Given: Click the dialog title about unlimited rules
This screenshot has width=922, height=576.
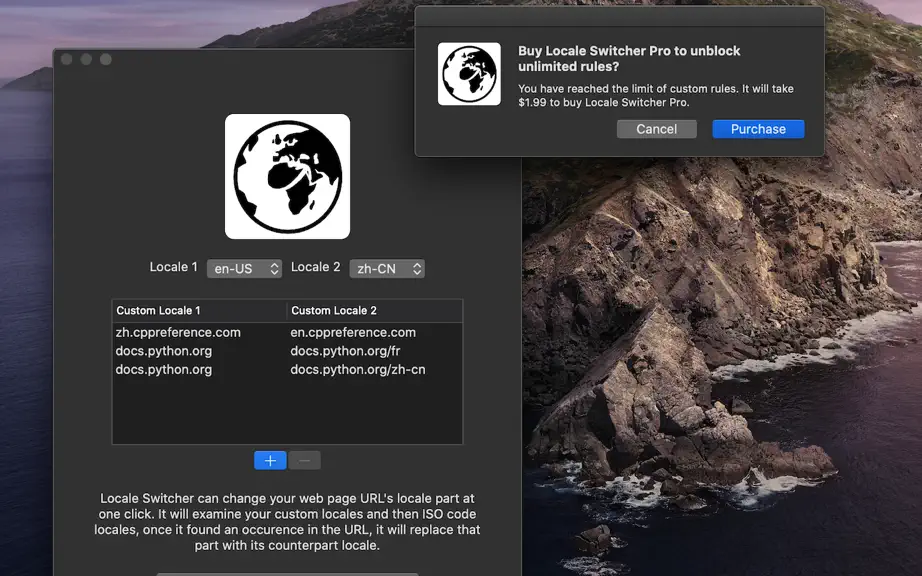Looking at the screenshot, I should (x=629, y=59).
